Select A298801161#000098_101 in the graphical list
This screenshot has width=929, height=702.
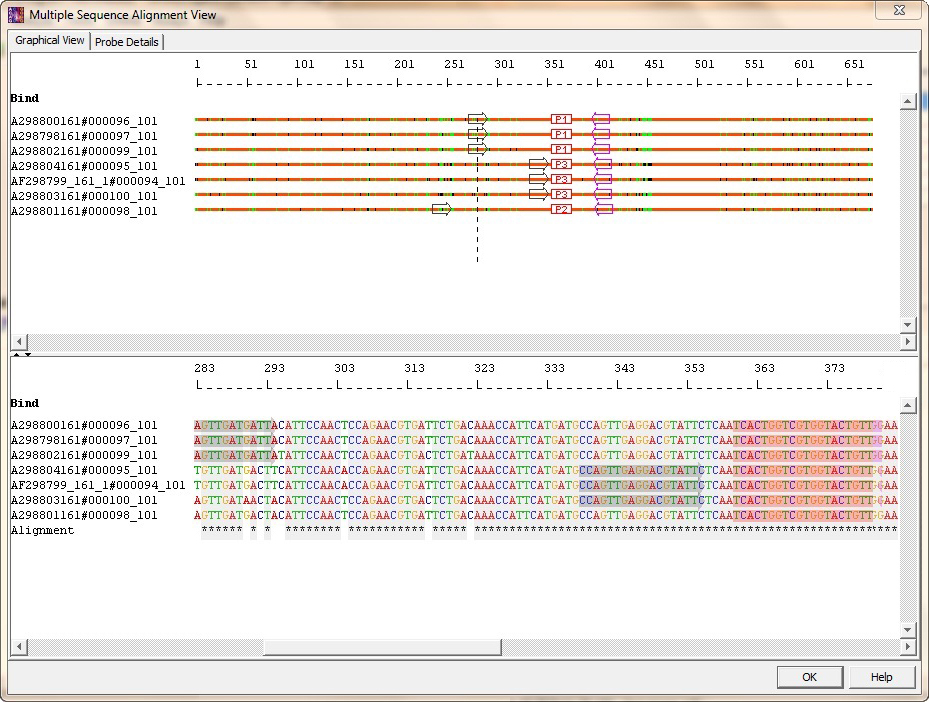click(x=84, y=211)
